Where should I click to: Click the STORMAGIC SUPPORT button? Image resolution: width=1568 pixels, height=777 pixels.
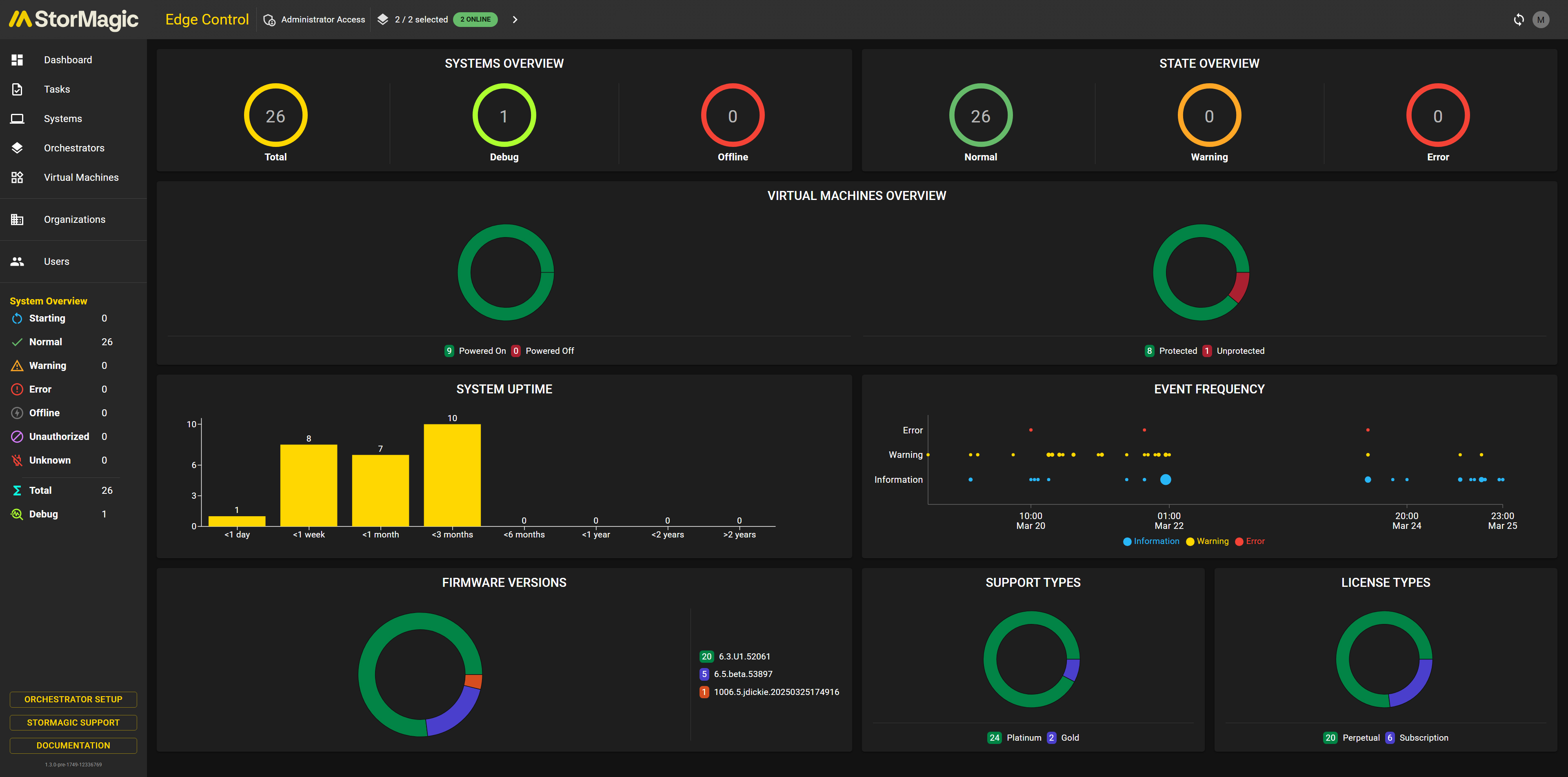[x=73, y=722]
